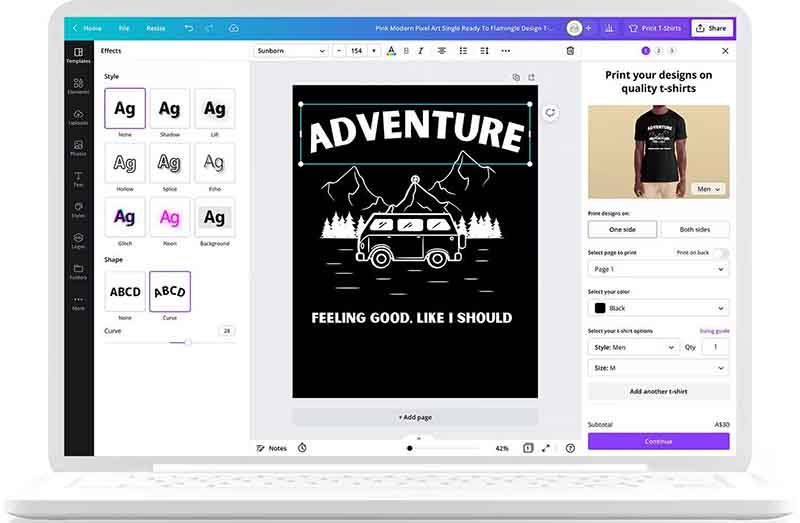Screen dimensions: 800x523
Task: Select the Text tool in the sidebar
Action: click(78, 179)
